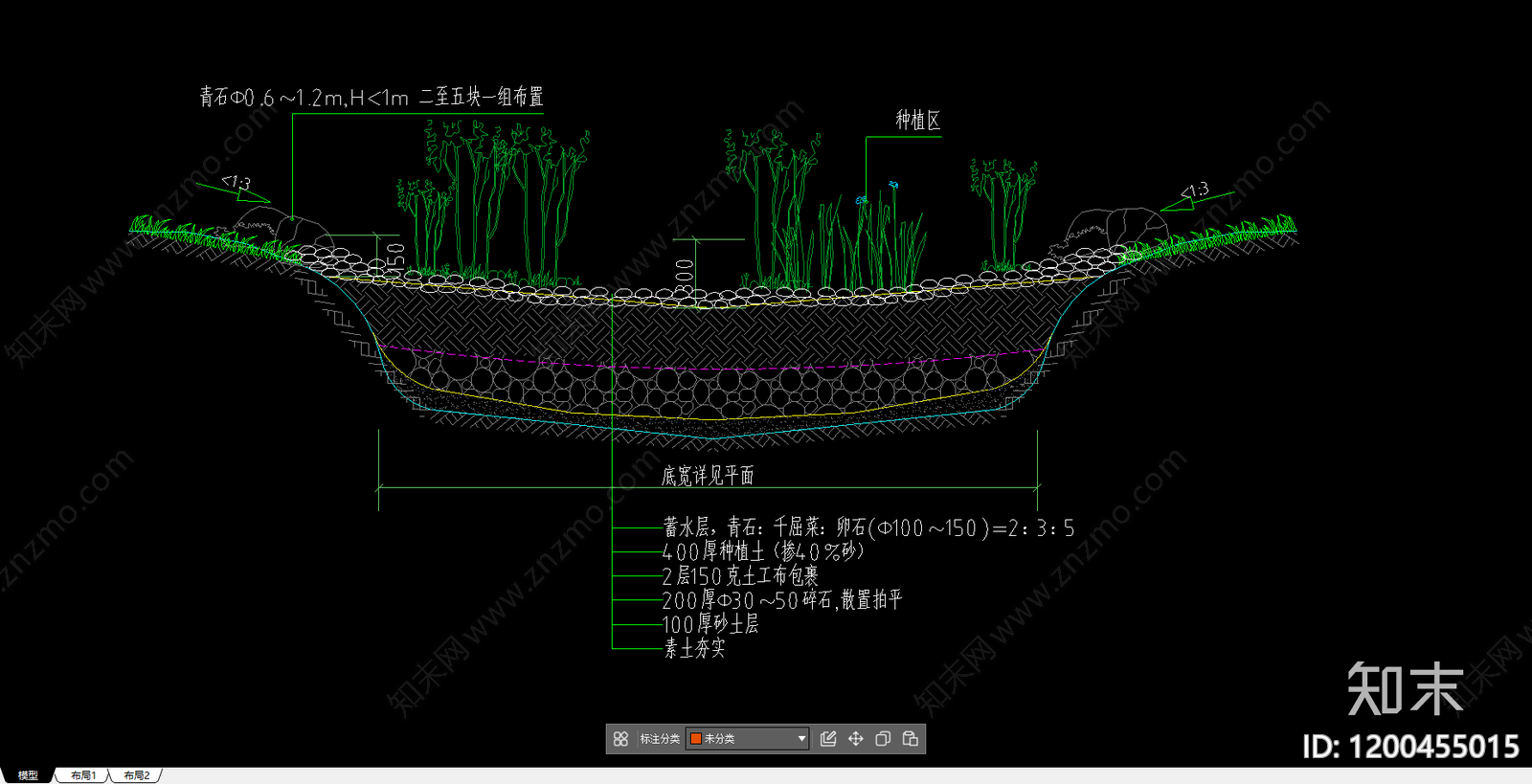Click the copy icon in annotation bar
The height and width of the screenshot is (784, 1532).
tap(883, 739)
